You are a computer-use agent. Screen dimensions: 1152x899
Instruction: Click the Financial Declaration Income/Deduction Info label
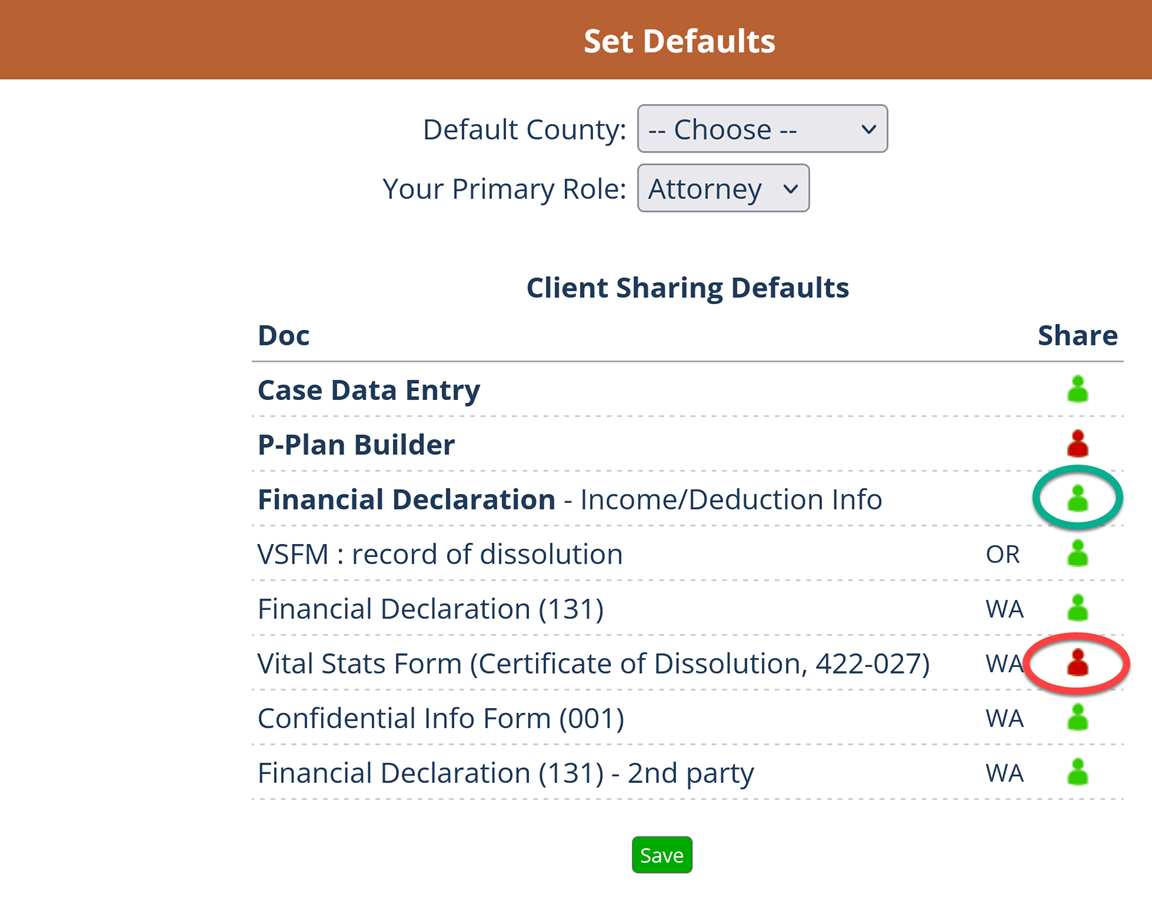pos(569,499)
